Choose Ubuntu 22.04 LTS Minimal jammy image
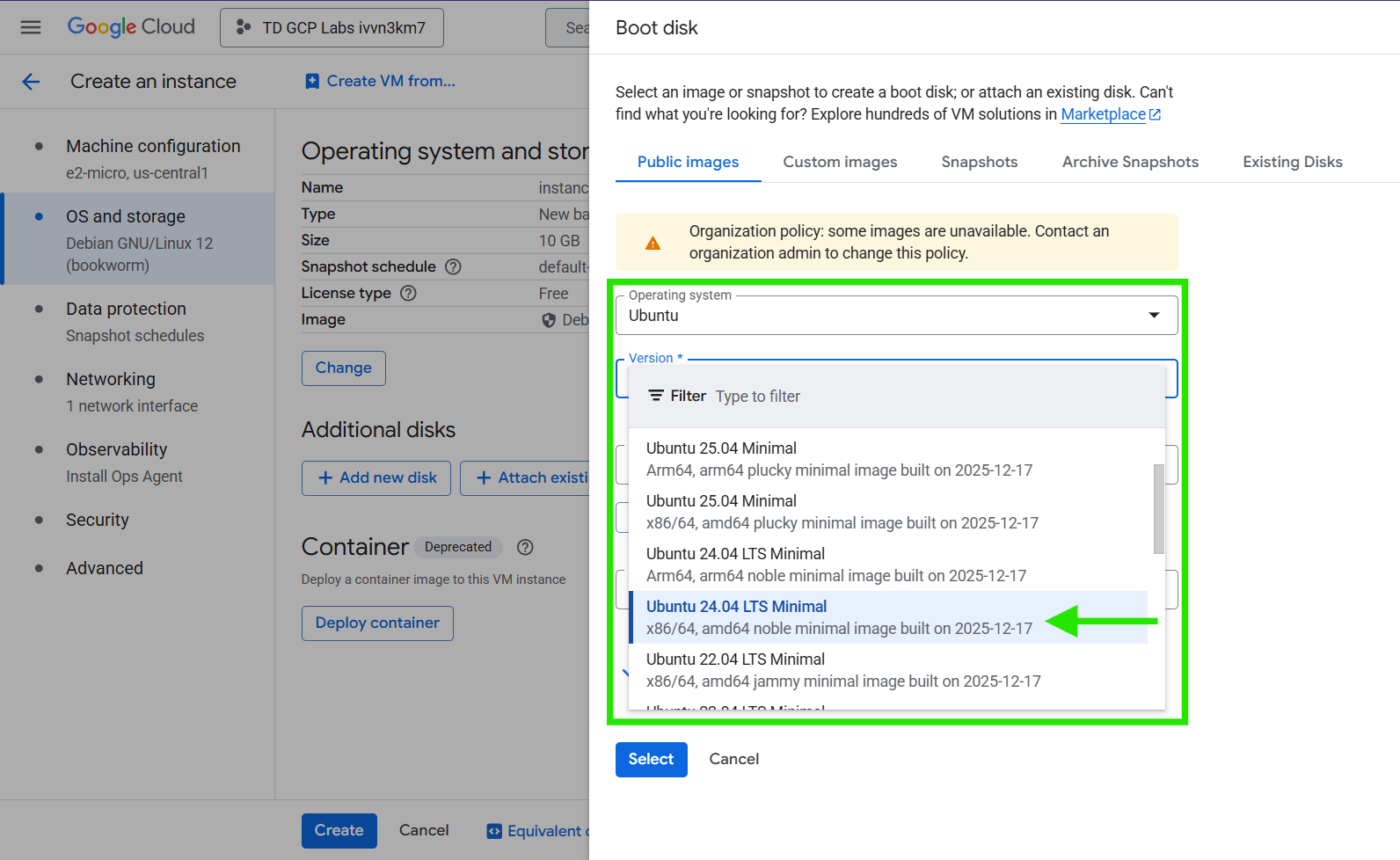1400x860 pixels. click(842, 670)
